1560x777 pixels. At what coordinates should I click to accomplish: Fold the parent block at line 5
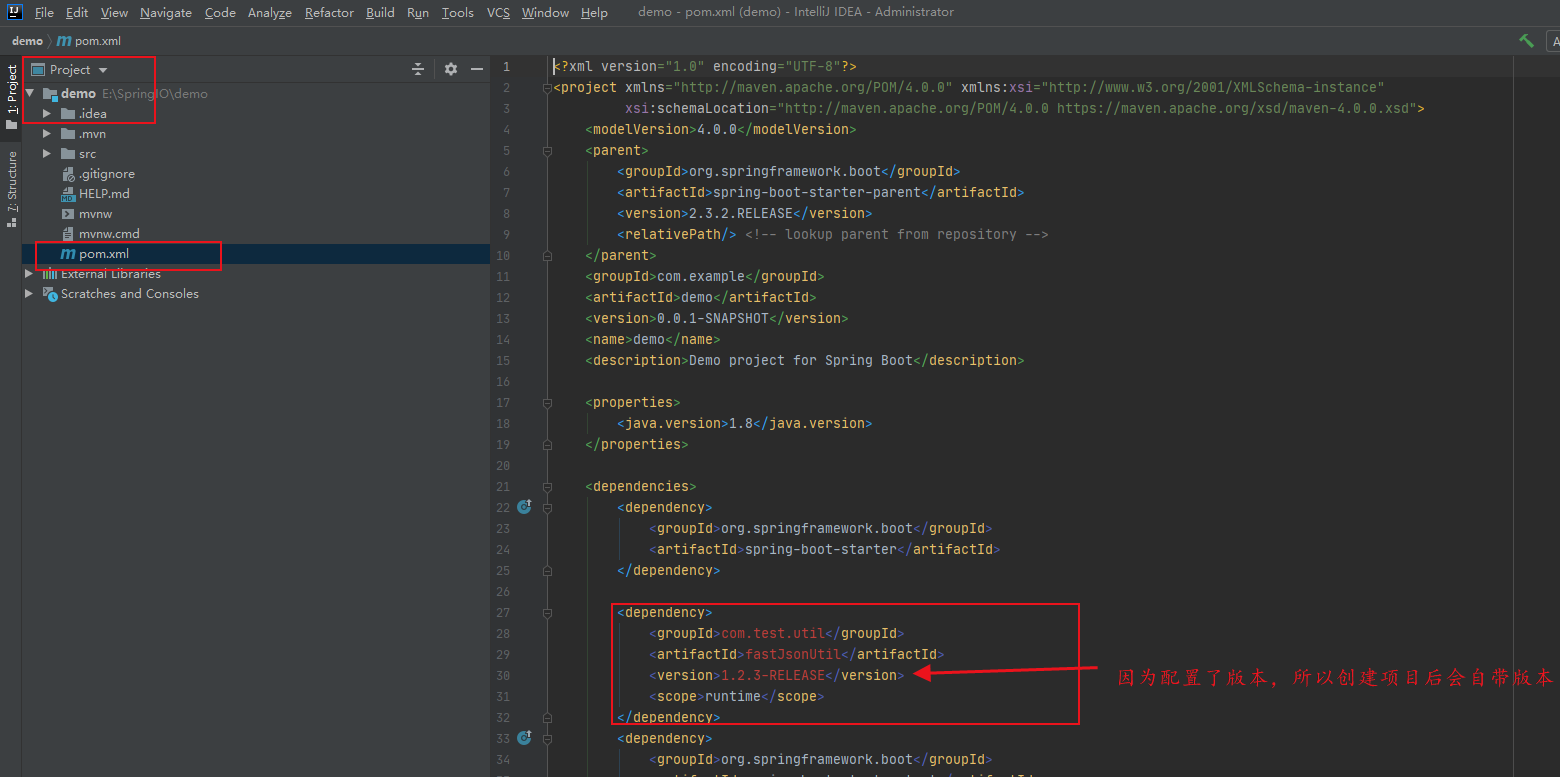(547, 151)
